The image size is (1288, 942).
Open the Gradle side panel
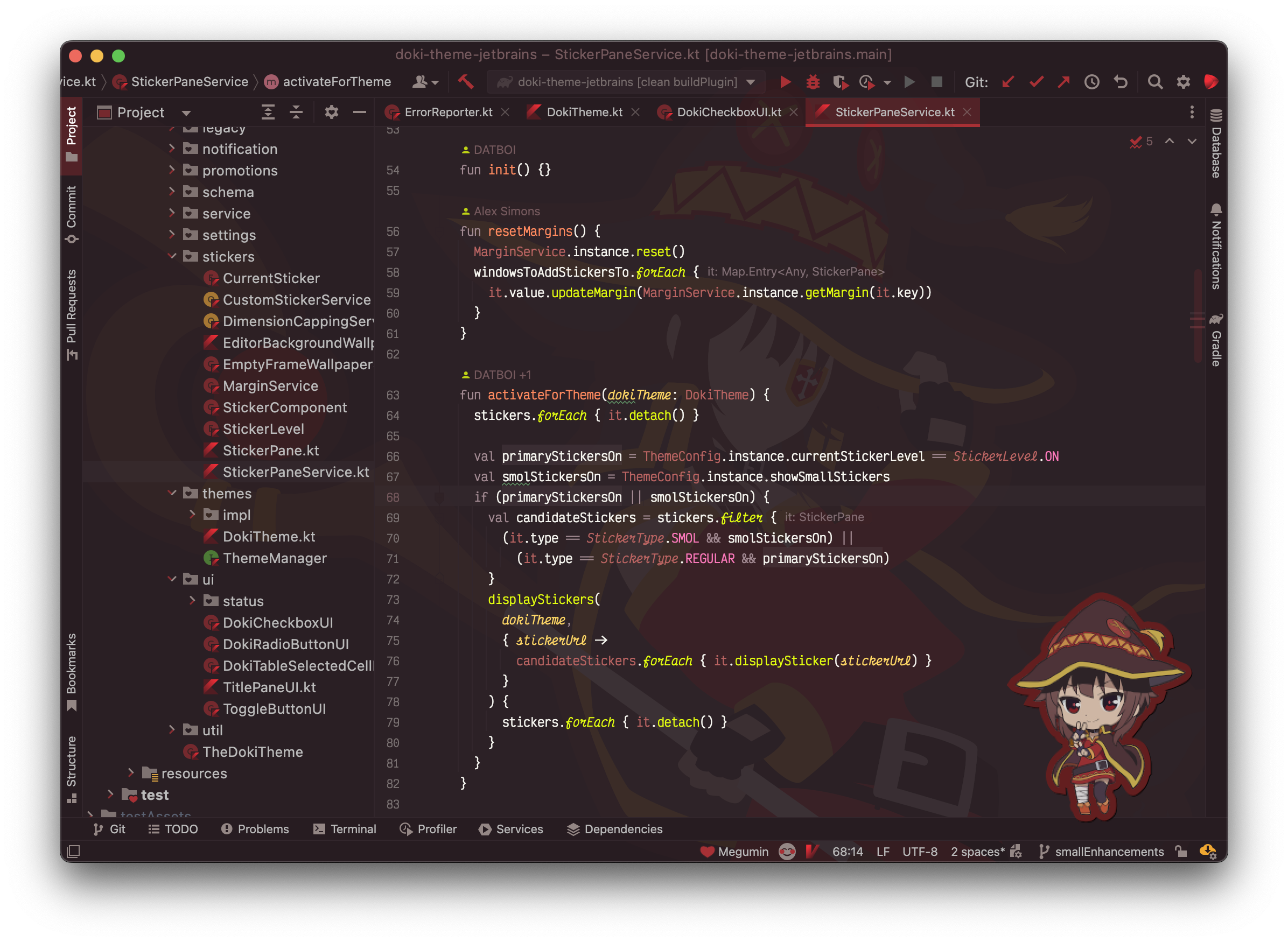coord(1216,340)
